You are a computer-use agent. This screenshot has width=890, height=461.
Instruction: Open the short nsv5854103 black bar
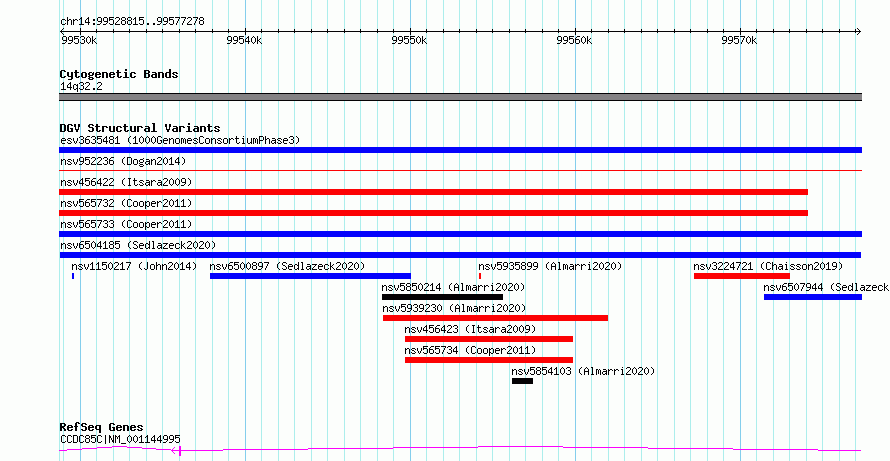522,381
